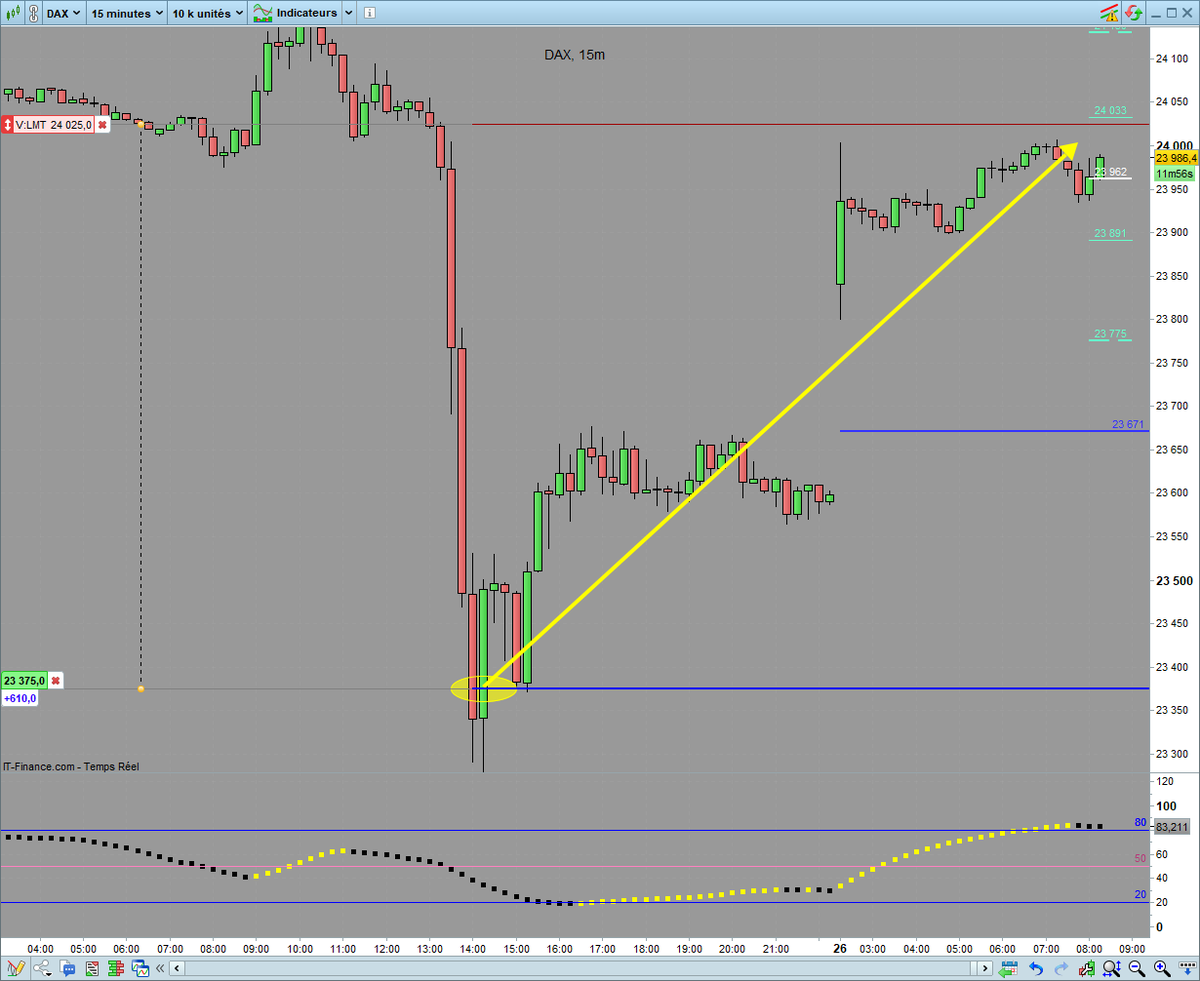Click the scrollbar right arrow

pyautogui.click(x=987, y=968)
